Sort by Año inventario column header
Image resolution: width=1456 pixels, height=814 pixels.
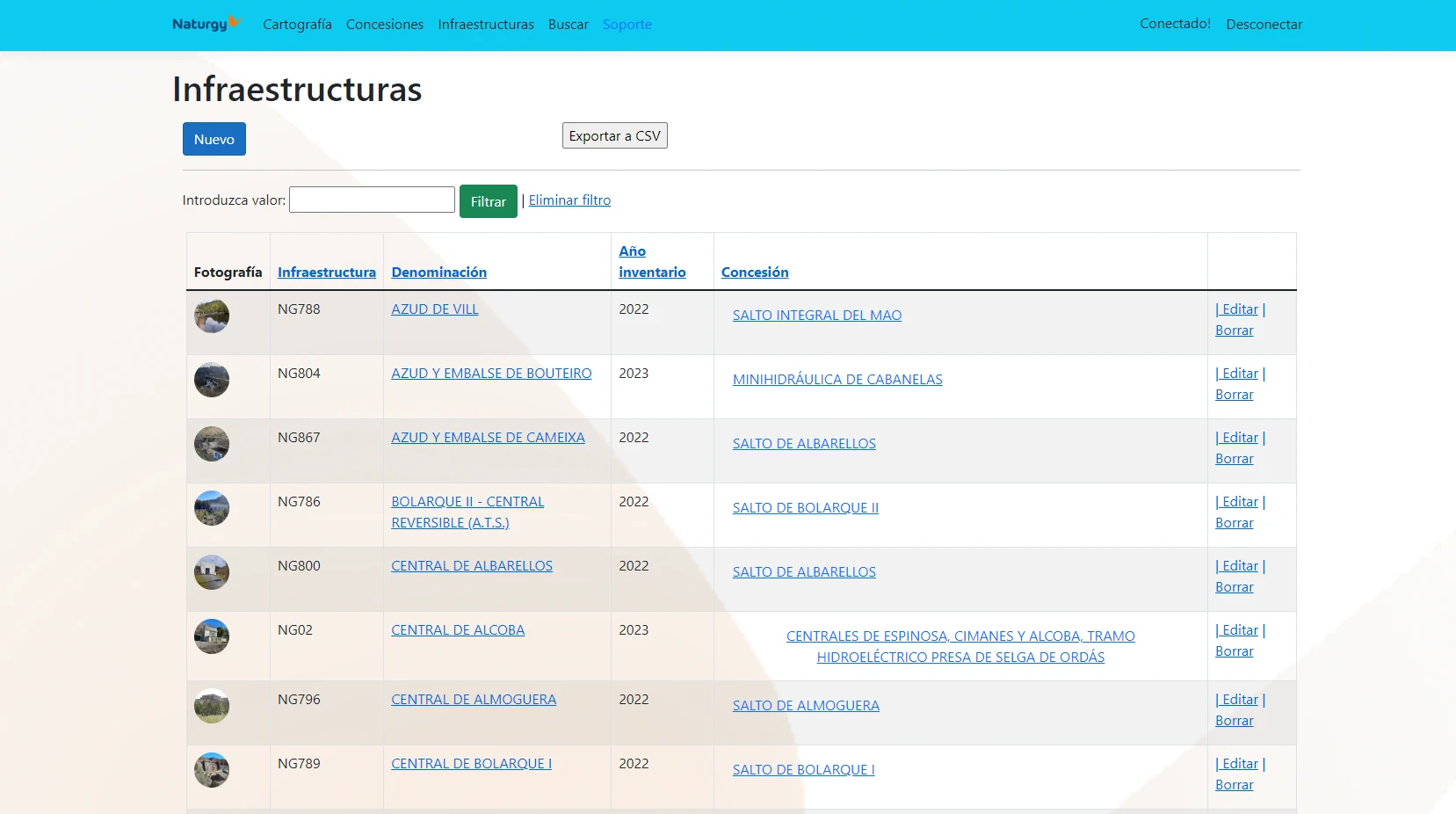(x=651, y=262)
